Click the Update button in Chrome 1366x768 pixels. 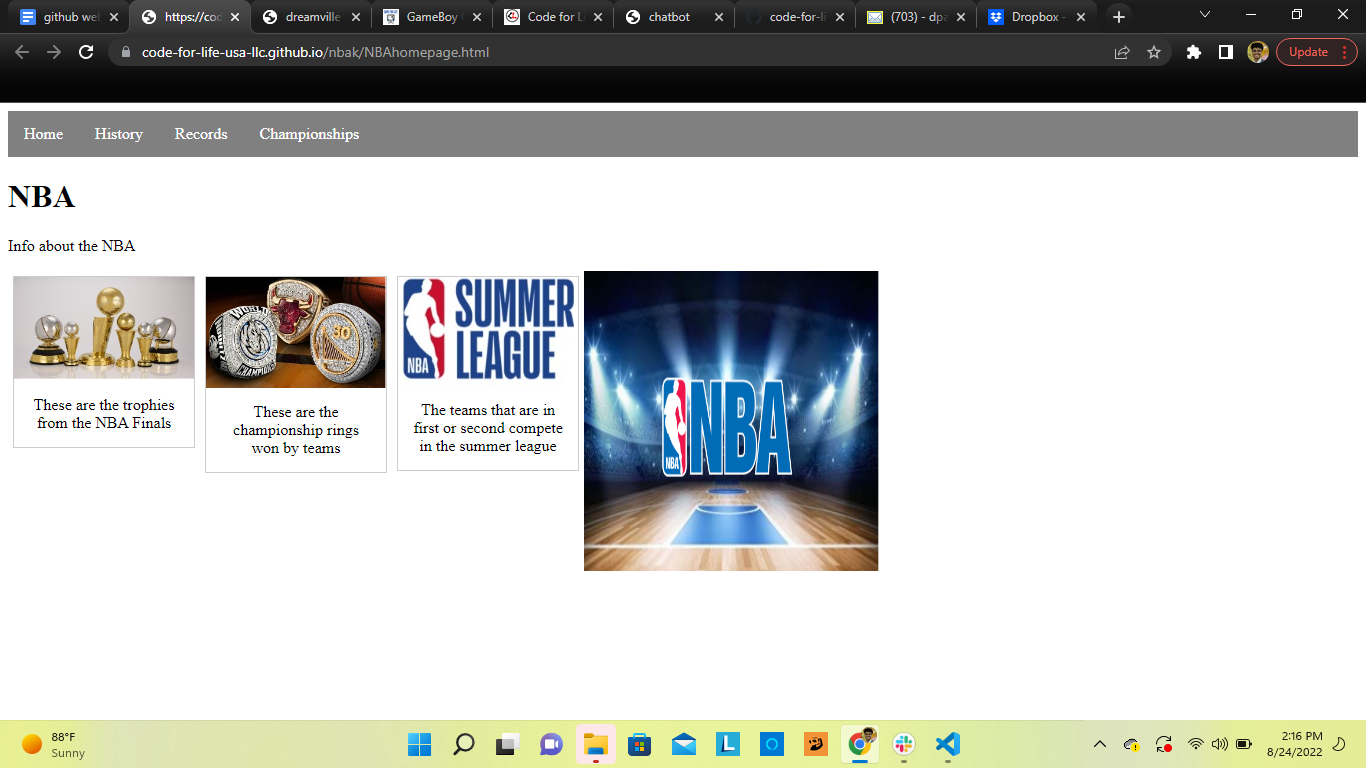point(1317,52)
